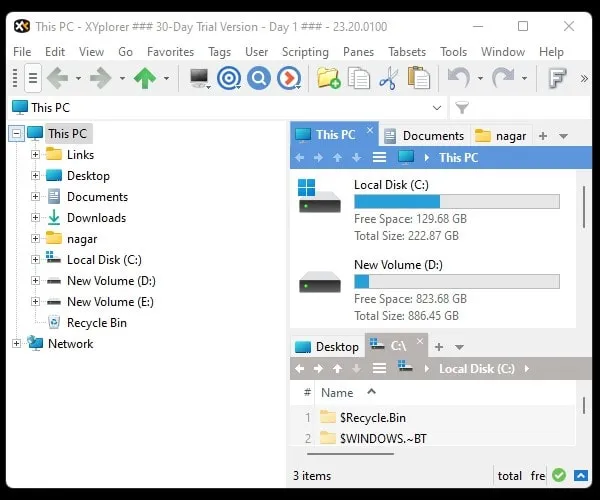Viewport: 600px width, 500px height.
Task: Open the Drives computer icon in toolbar
Action: coord(199,78)
